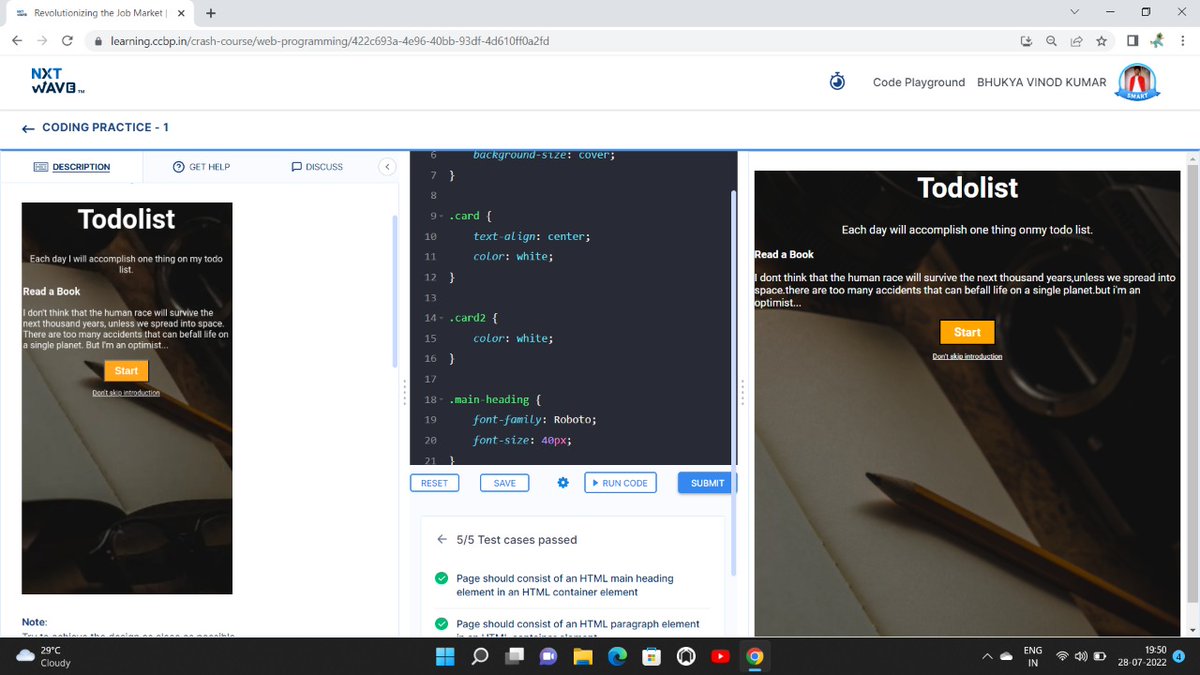Open Chrome tab search dropdown arrow
The image size is (1200, 675).
point(1074,12)
